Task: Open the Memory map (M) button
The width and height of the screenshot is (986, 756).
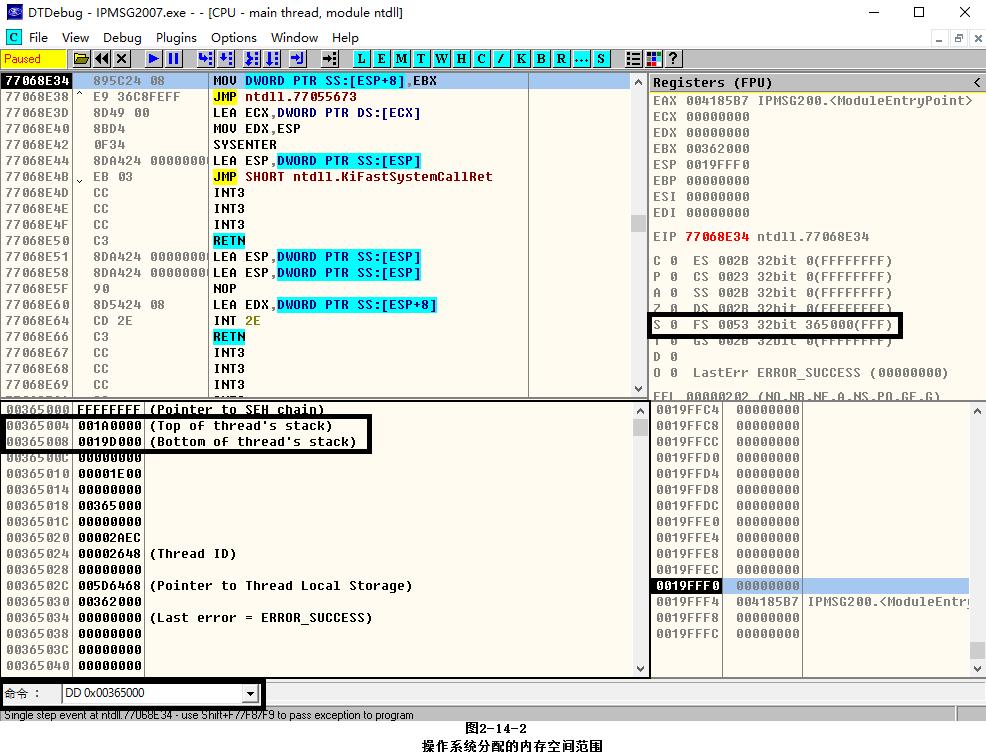Action: 401,59
